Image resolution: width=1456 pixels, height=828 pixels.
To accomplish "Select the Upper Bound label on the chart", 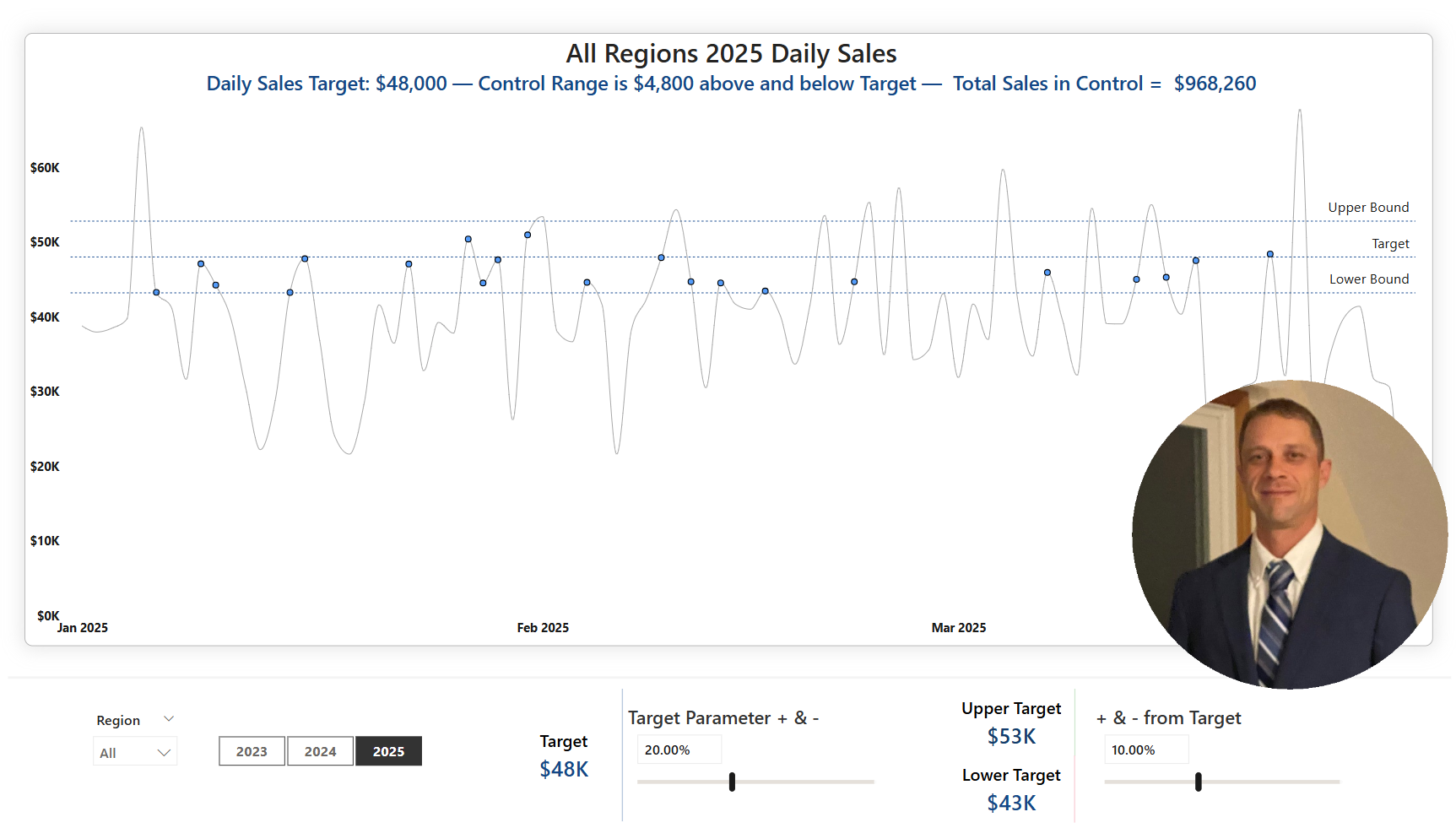I will [x=1367, y=207].
